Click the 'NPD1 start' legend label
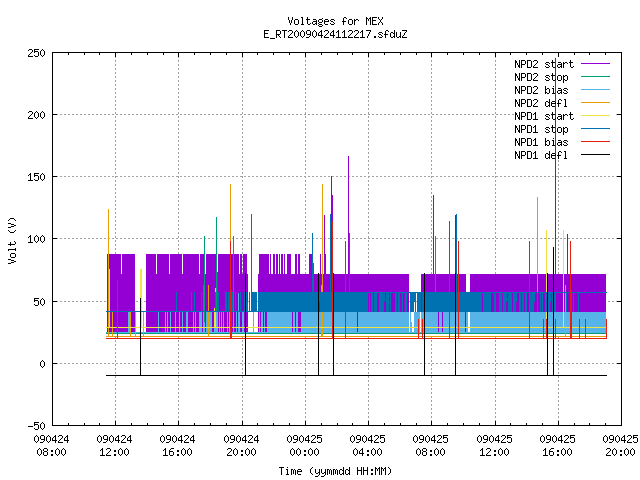Screen dimensions: 640x480 point(544,116)
